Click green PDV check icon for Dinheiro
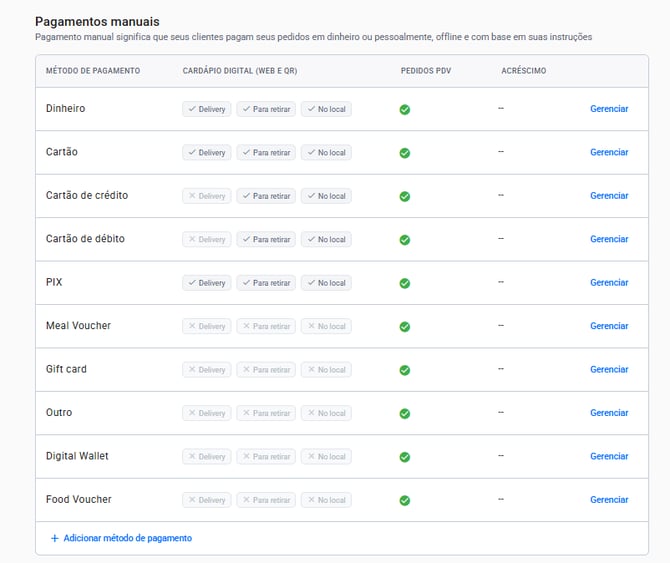 click(405, 110)
